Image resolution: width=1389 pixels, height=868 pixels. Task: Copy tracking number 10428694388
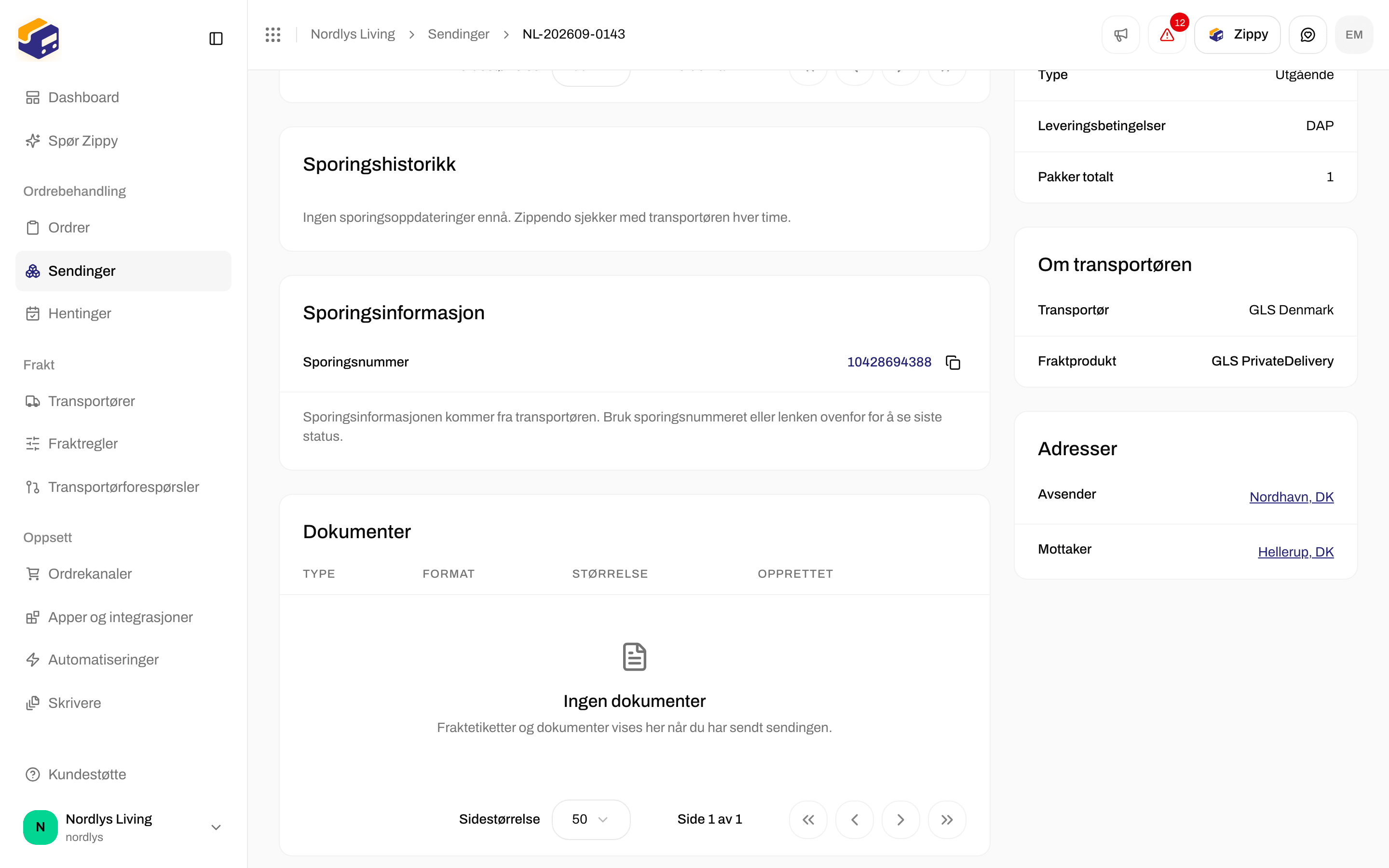point(953,362)
